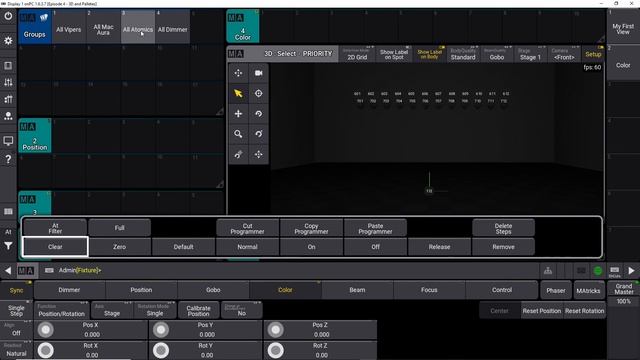This screenshot has height=360, width=640.
Task: Open My First View in the view bar
Action: (623, 27)
